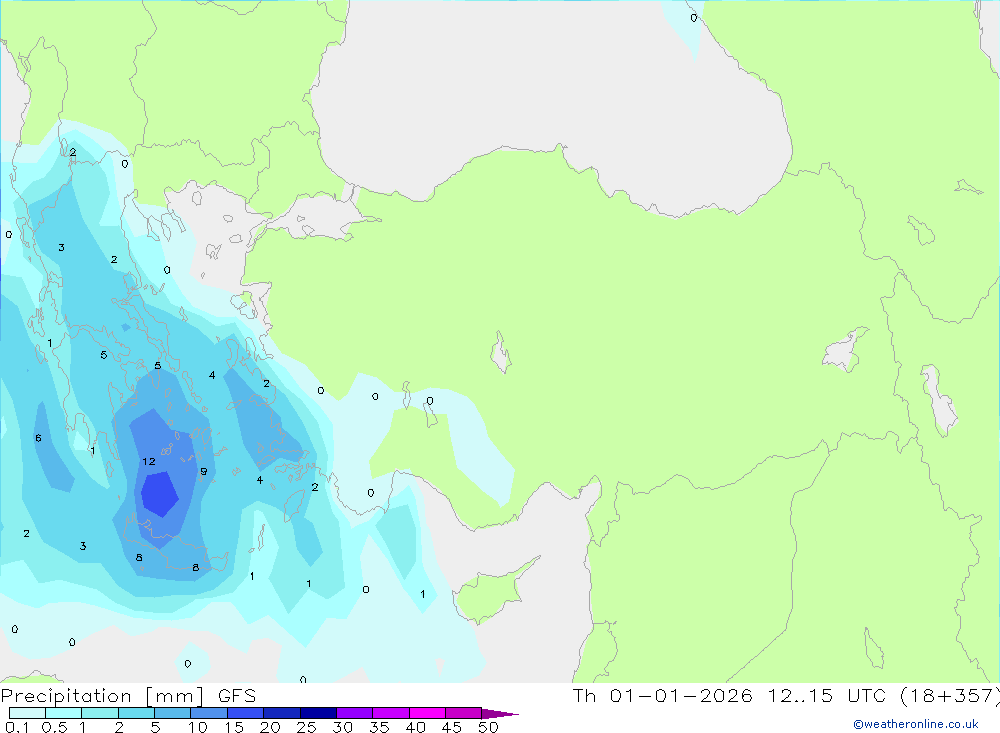Click the above-50 mm arrow tip of legend

[499, 714]
